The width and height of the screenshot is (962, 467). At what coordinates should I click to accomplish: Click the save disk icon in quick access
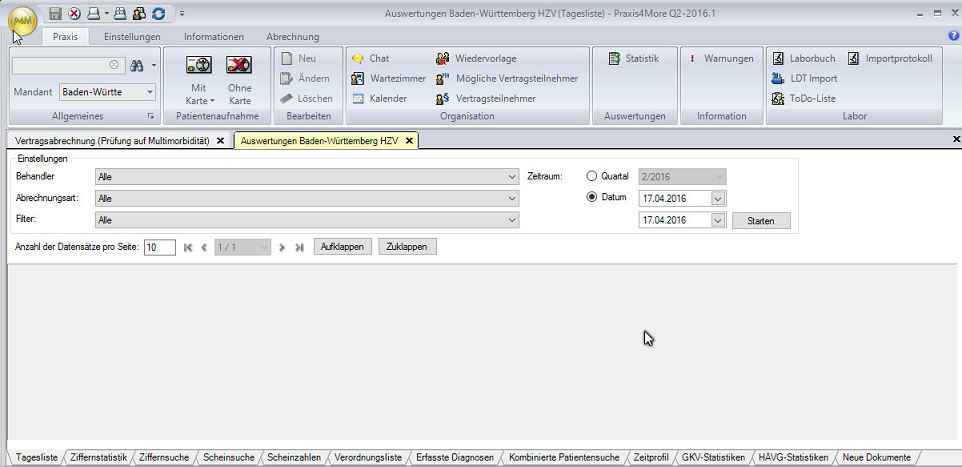[55, 13]
